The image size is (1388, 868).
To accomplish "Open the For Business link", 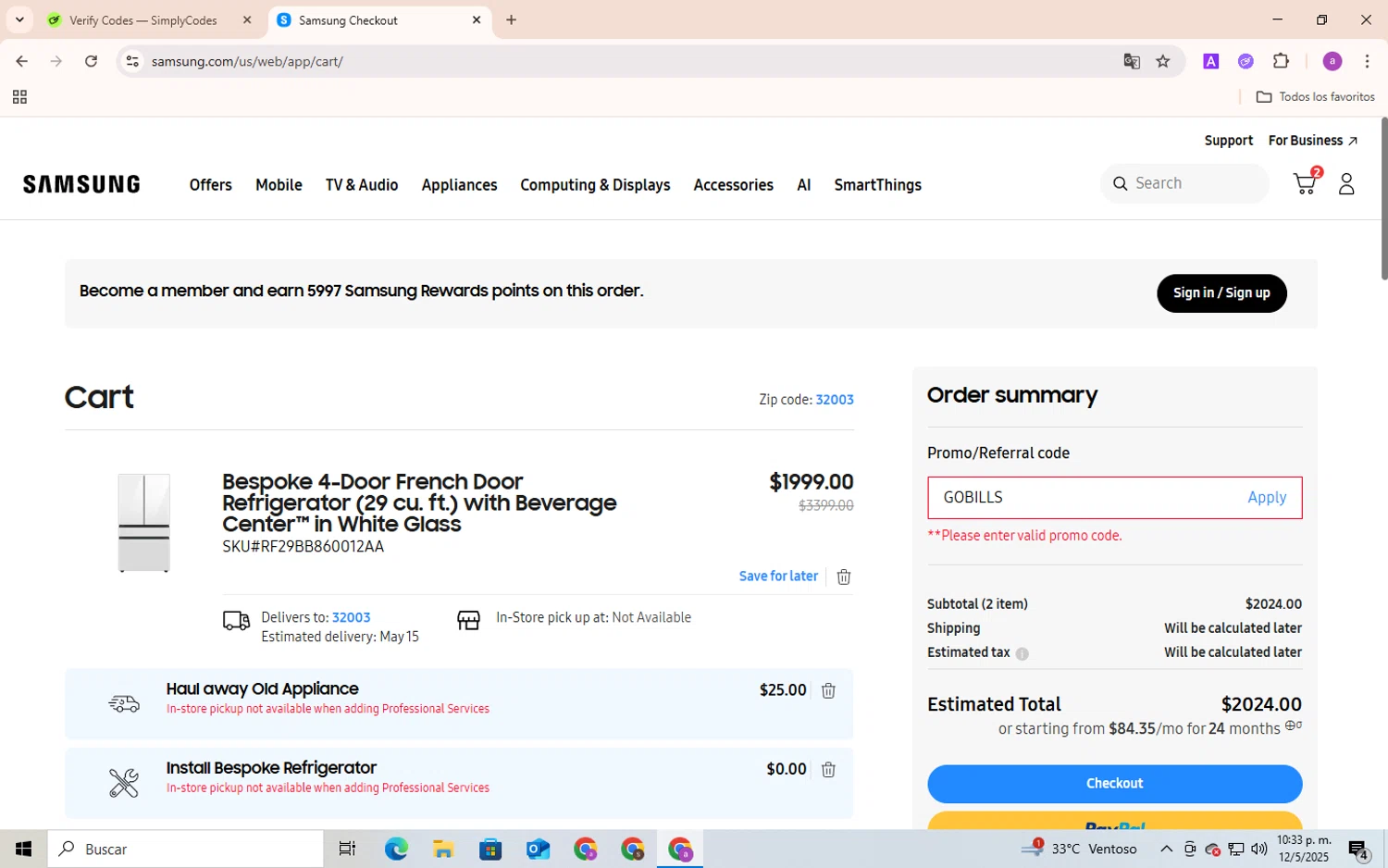I will (x=1312, y=141).
